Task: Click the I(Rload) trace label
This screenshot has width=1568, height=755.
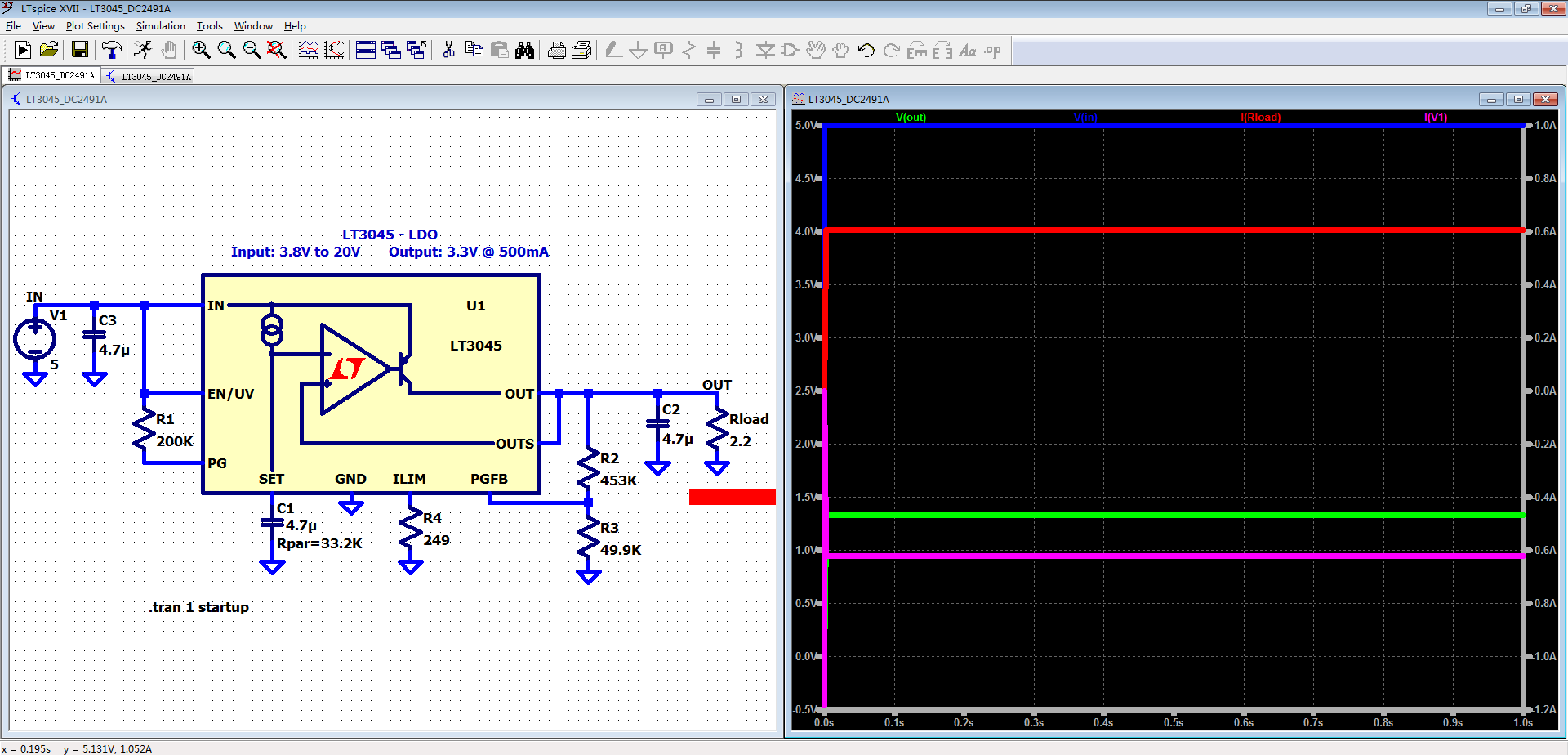Action: pyautogui.click(x=1260, y=118)
